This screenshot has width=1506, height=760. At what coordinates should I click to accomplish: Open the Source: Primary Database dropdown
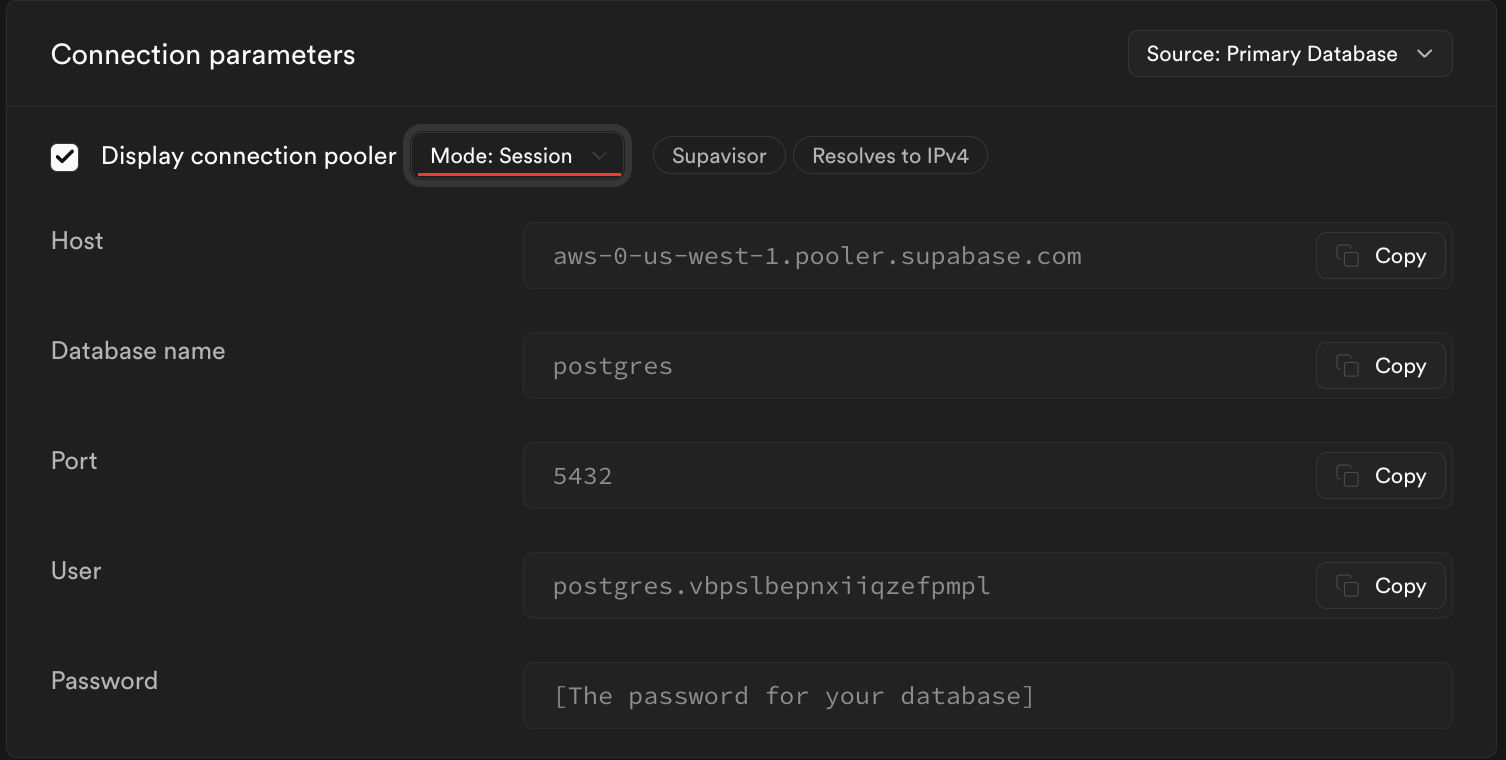(x=1289, y=54)
